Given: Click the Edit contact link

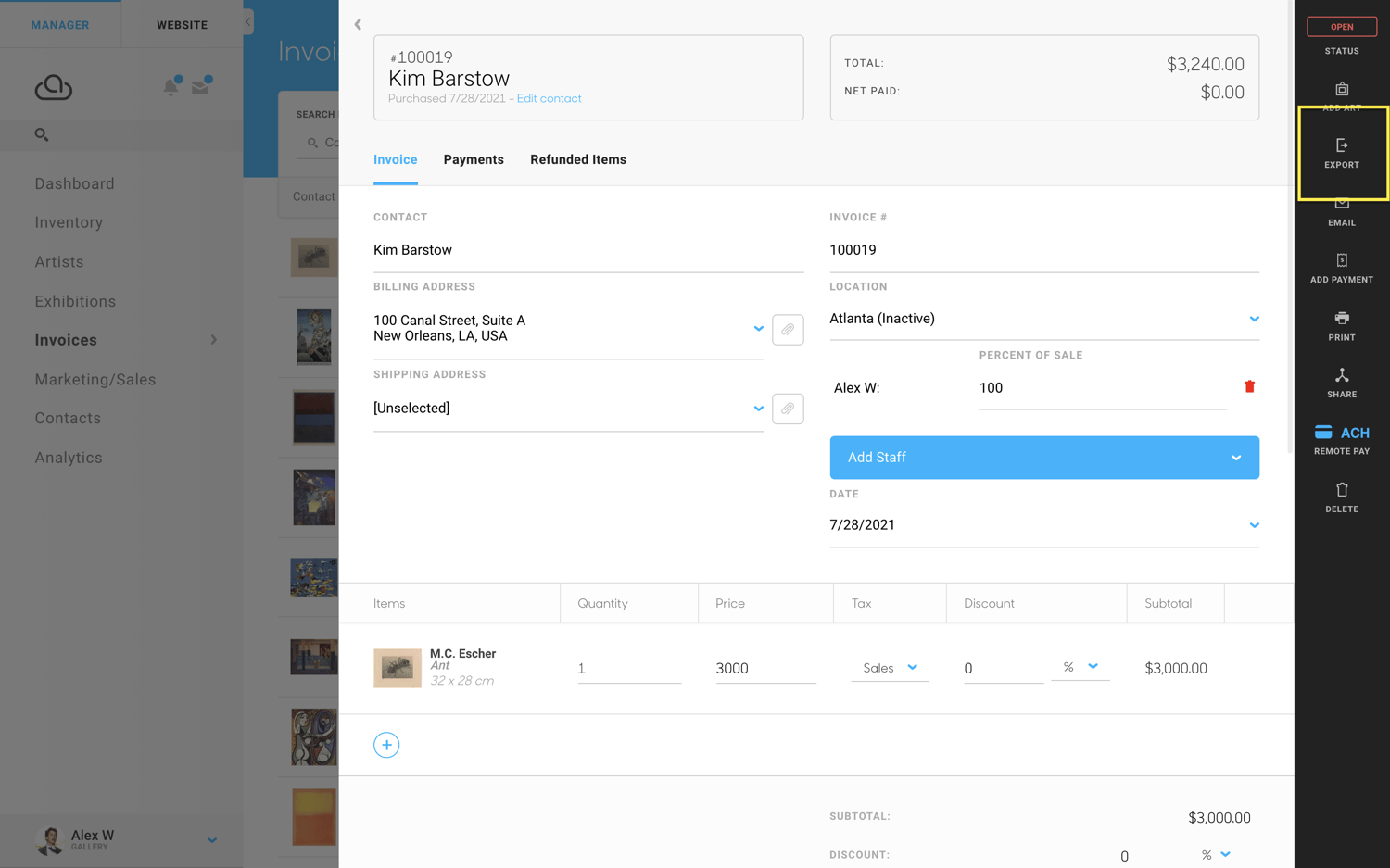Looking at the screenshot, I should coord(549,98).
